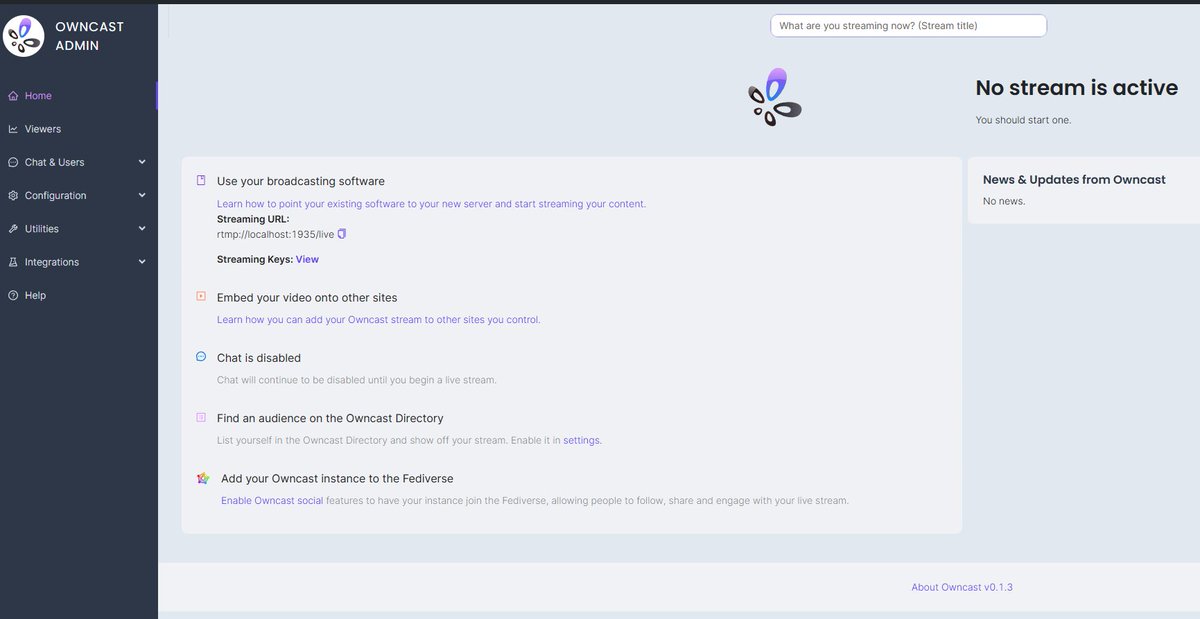The height and width of the screenshot is (619, 1200).
Task: Click the Home house icon in the sidebar
Action: pos(13,96)
